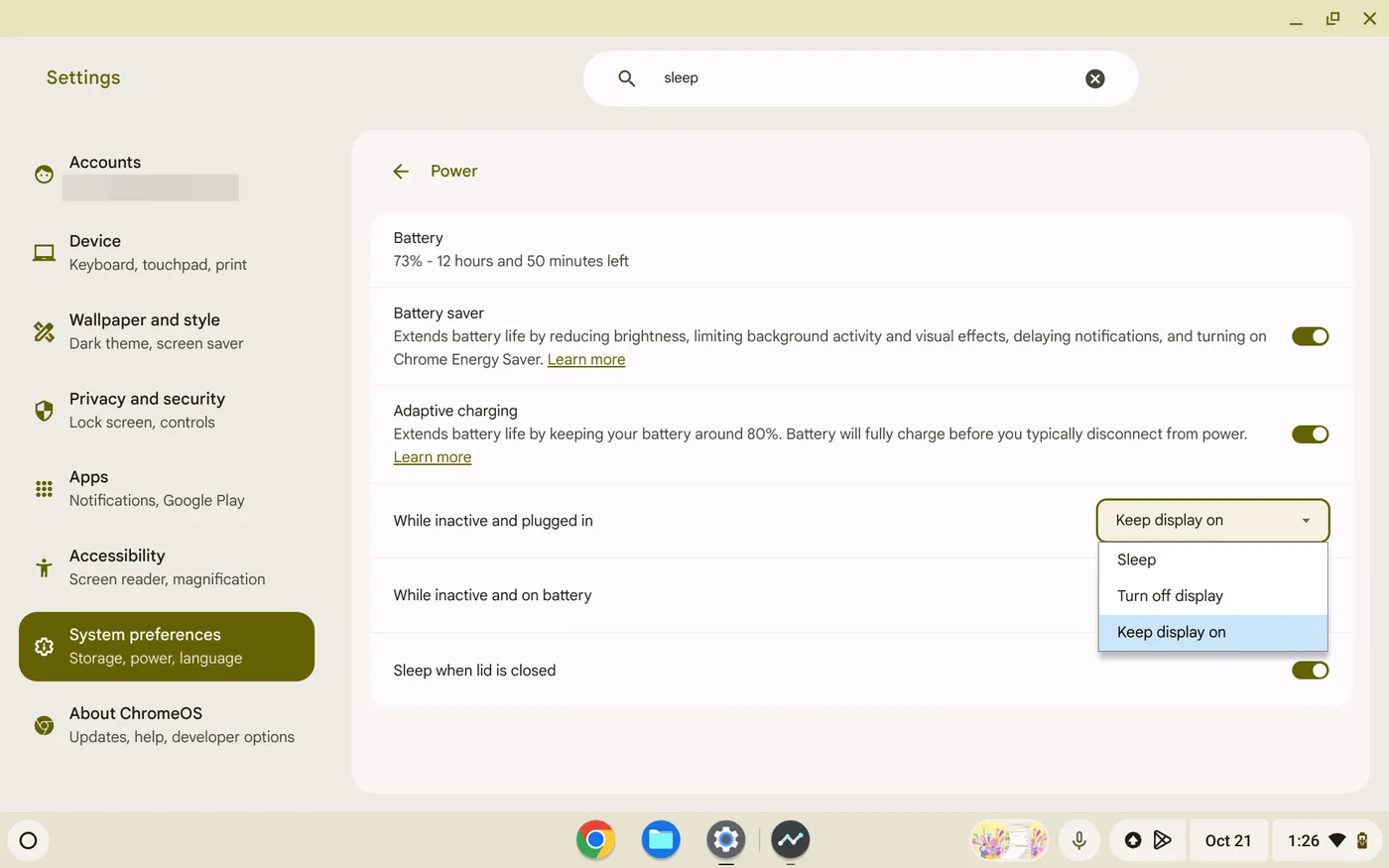Image resolution: width=1389 pixels, height=868 pixels.
Task: Open the launcher circle button on shelf
Action: pos(28,840)
